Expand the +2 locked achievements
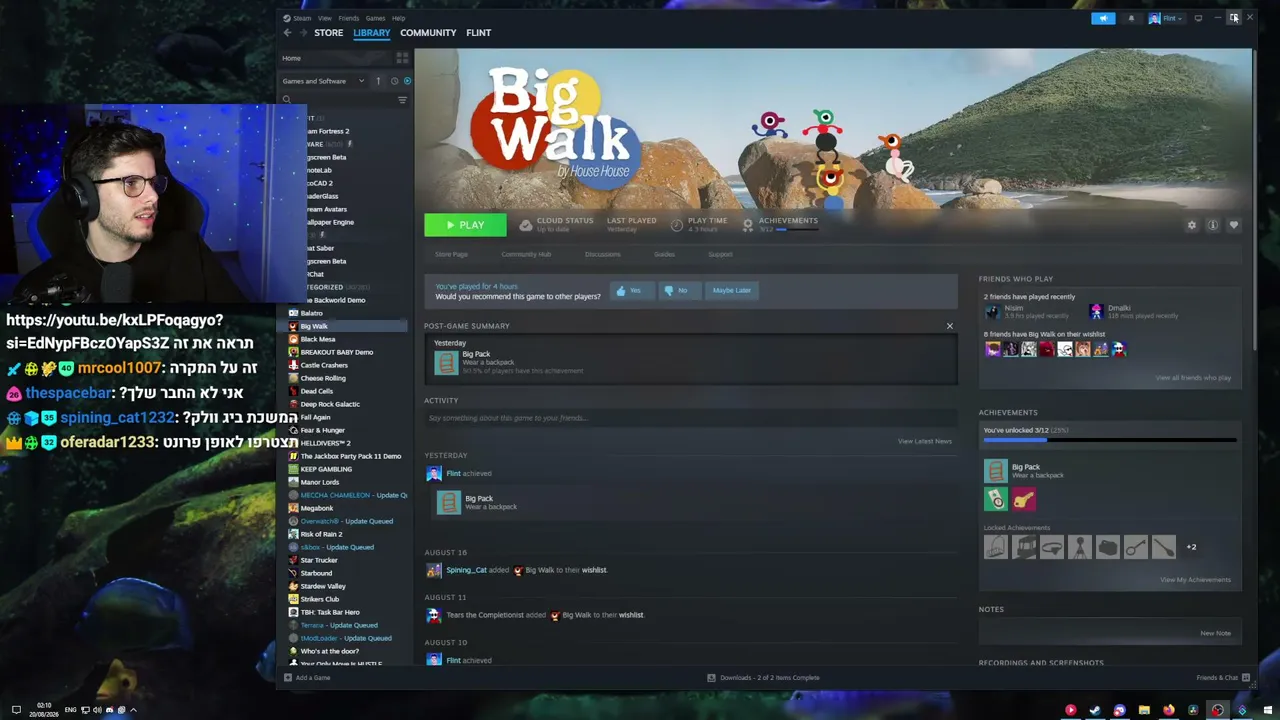 [x=1191, y=547]
